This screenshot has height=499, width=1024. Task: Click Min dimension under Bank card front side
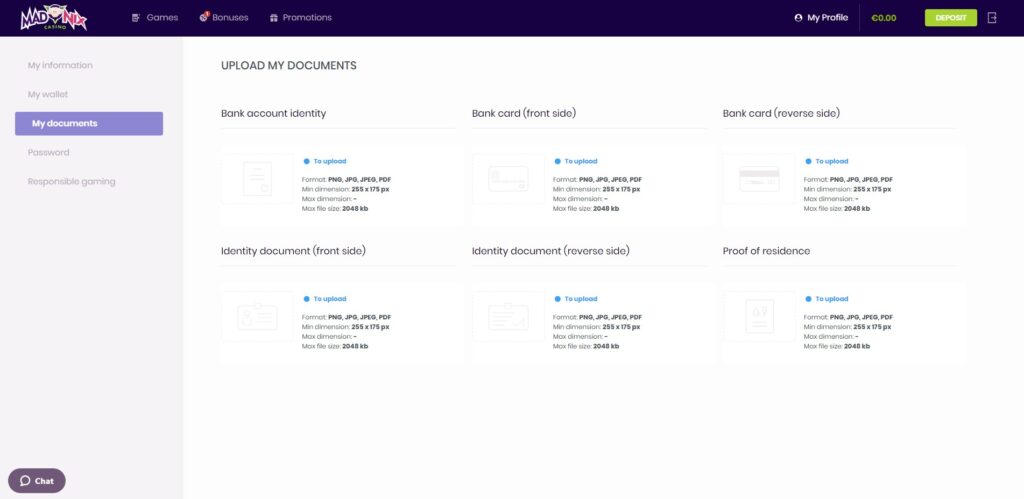coord(596,189)
